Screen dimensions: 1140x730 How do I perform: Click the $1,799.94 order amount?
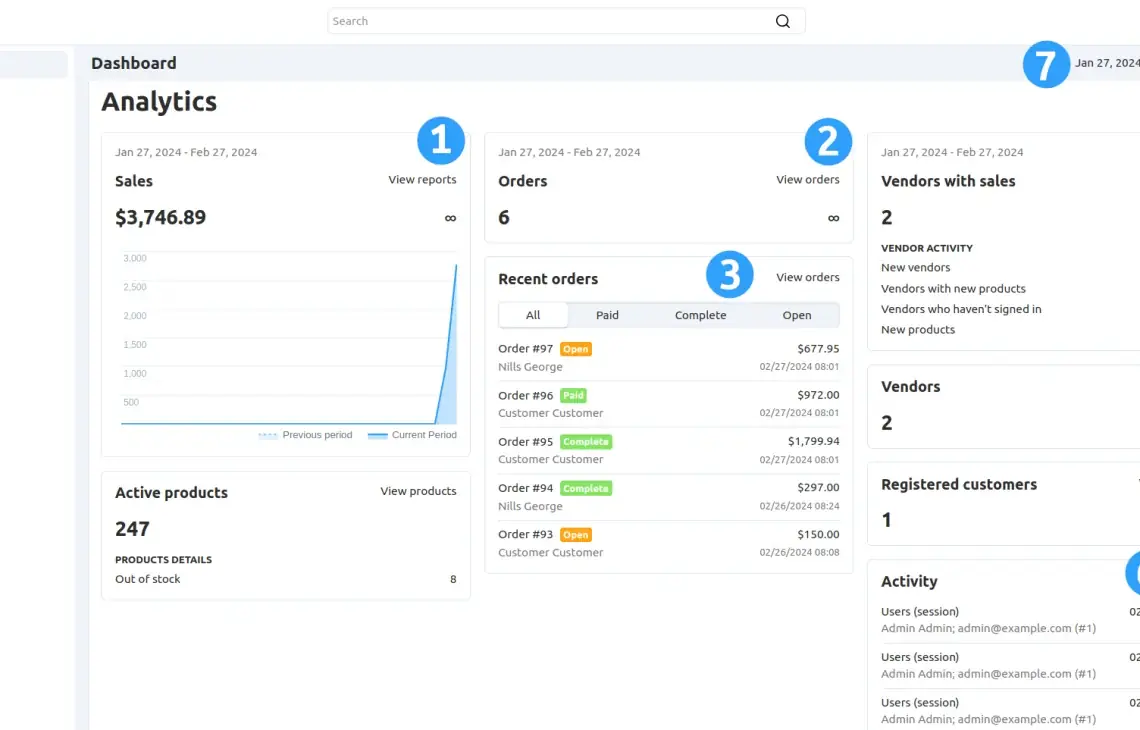coord(814,441)
